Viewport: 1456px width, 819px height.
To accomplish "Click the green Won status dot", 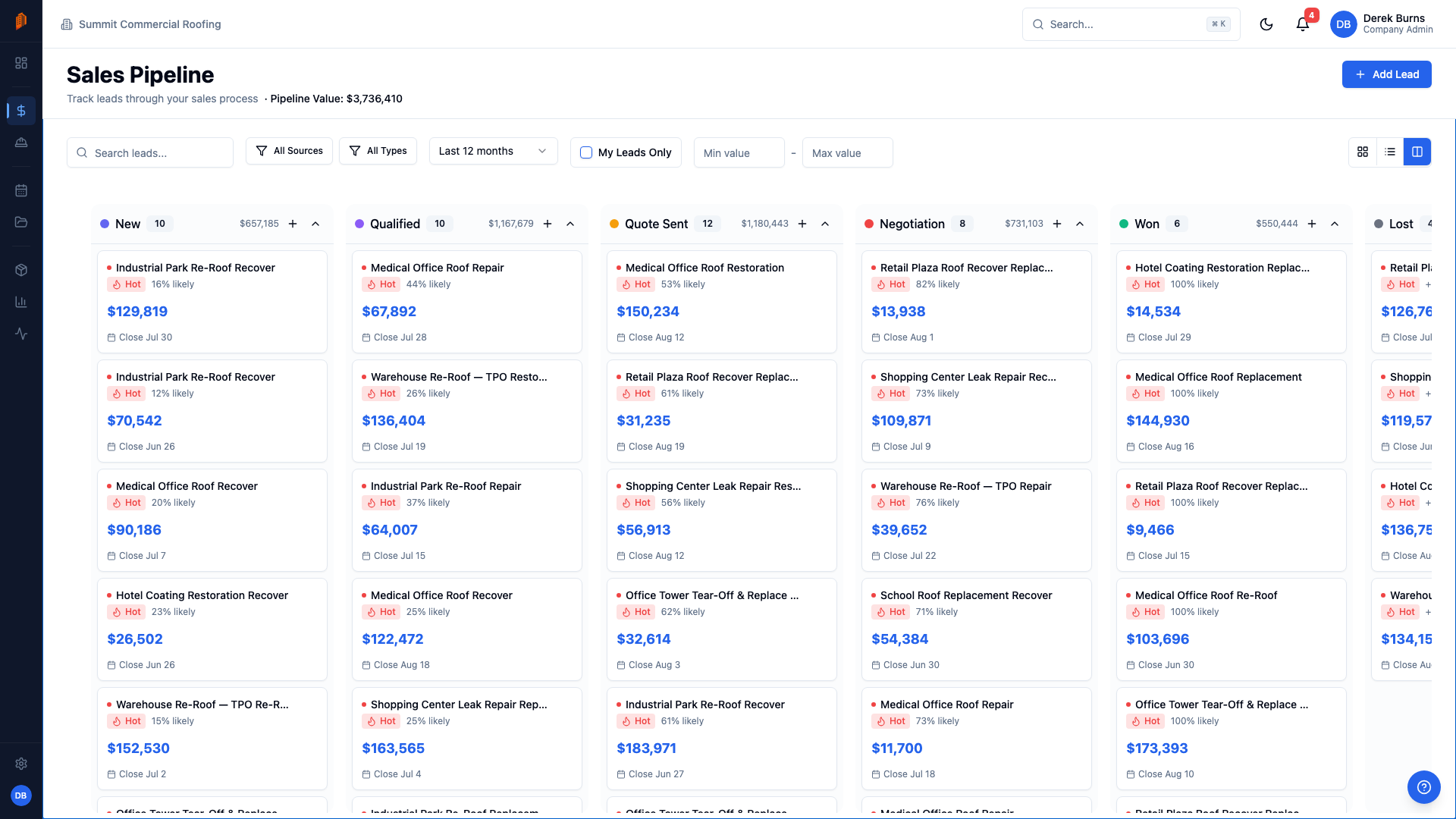I will 1124,224.
